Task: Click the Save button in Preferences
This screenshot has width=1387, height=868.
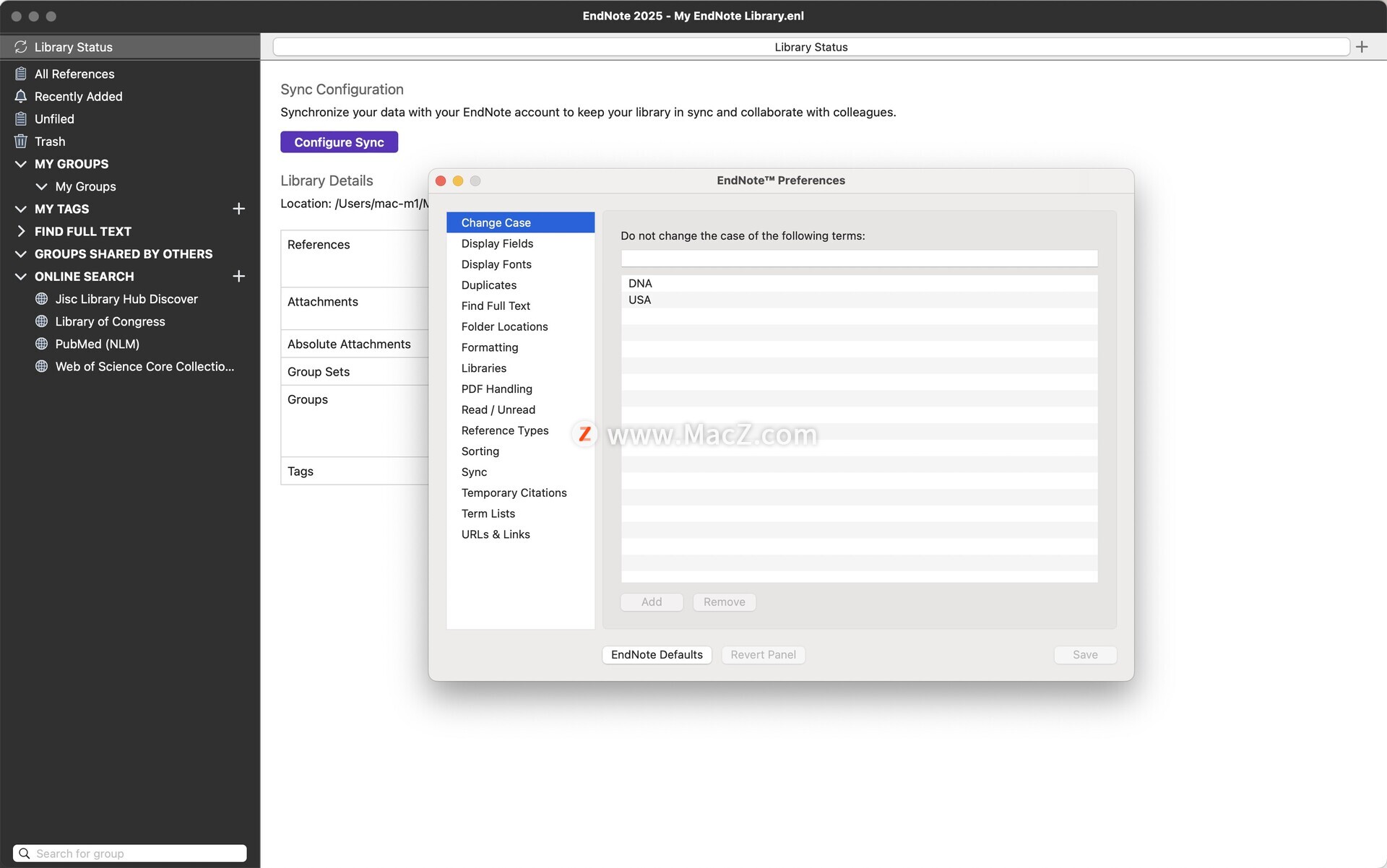Action: 1085,654
